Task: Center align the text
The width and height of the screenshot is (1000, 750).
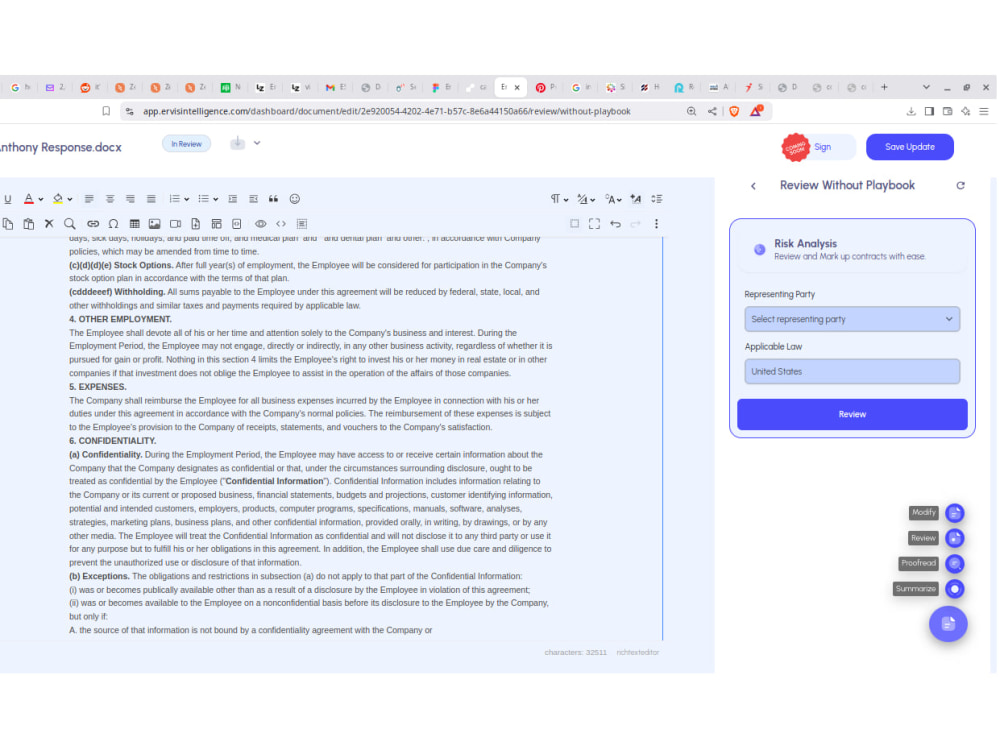Action: [110, 199]
